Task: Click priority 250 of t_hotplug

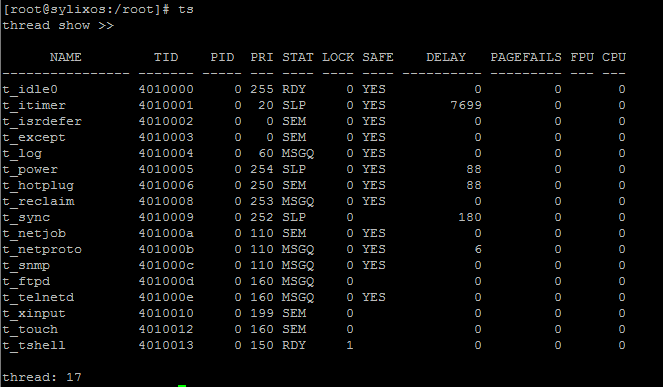Action: pyautogui.click(x=262, y=186)
